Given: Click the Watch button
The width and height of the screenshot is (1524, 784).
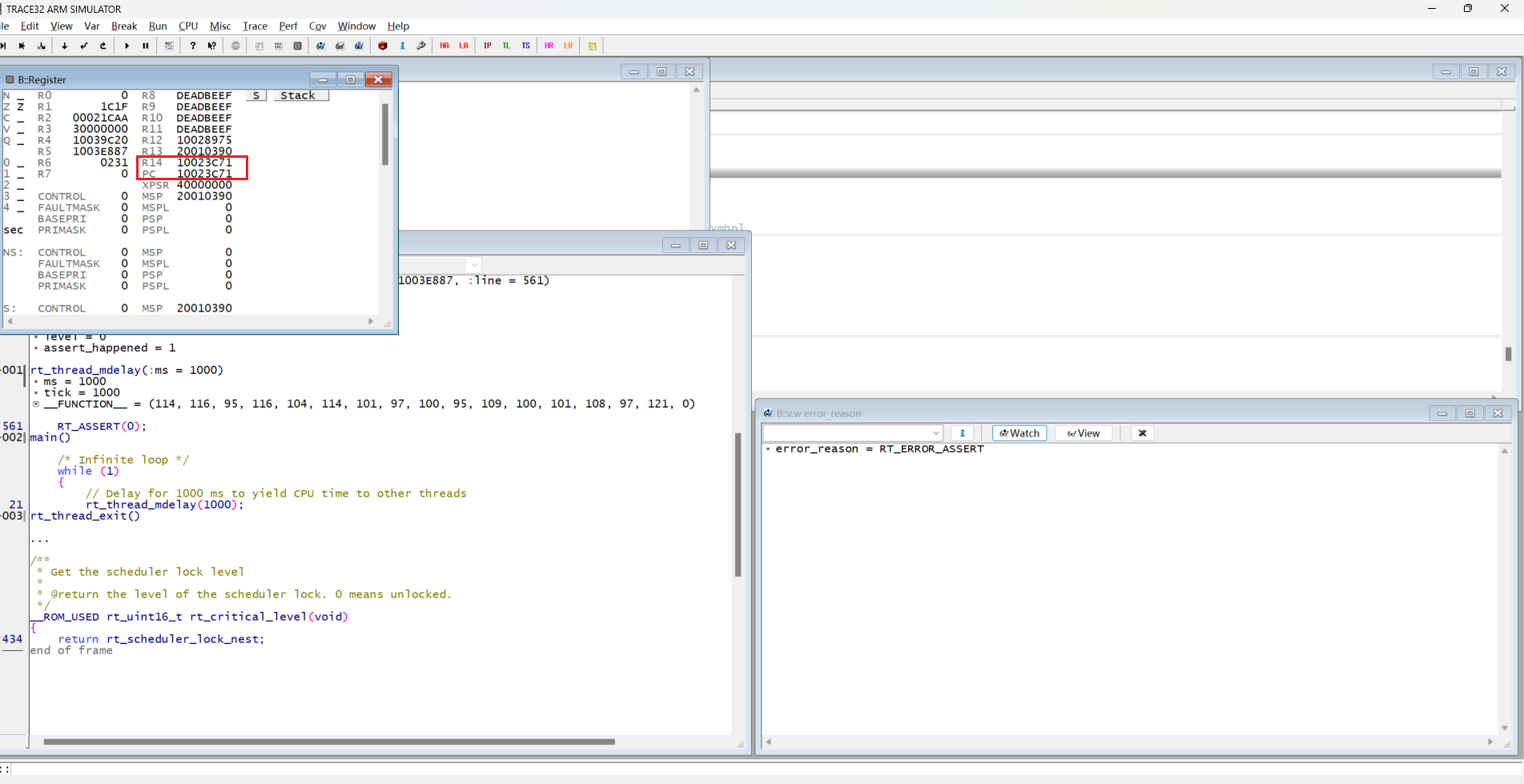Looking at the screenshot, I should point(1019,433).
